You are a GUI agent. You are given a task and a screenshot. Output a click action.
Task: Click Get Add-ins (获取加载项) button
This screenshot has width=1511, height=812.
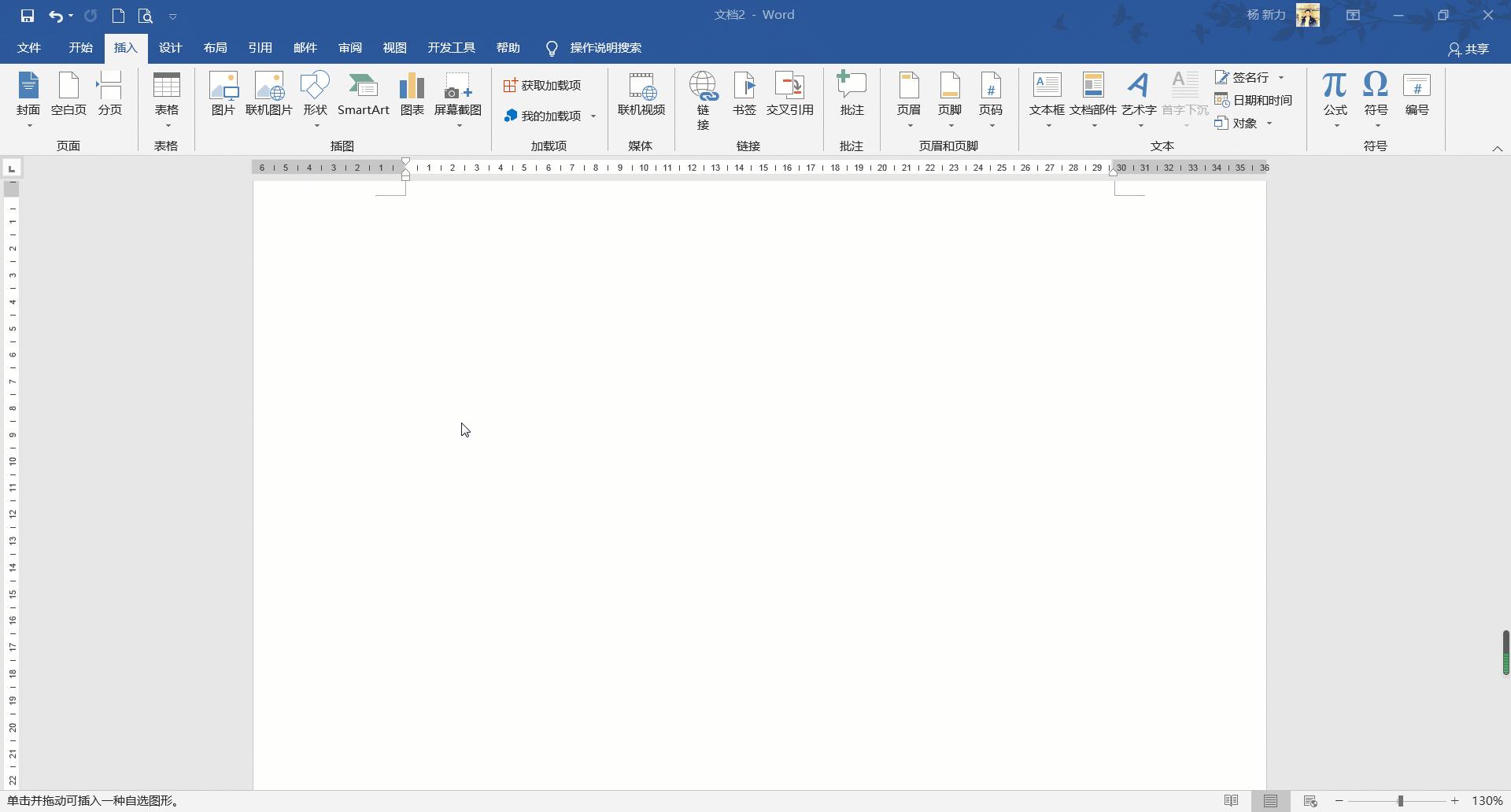[542, 85]
